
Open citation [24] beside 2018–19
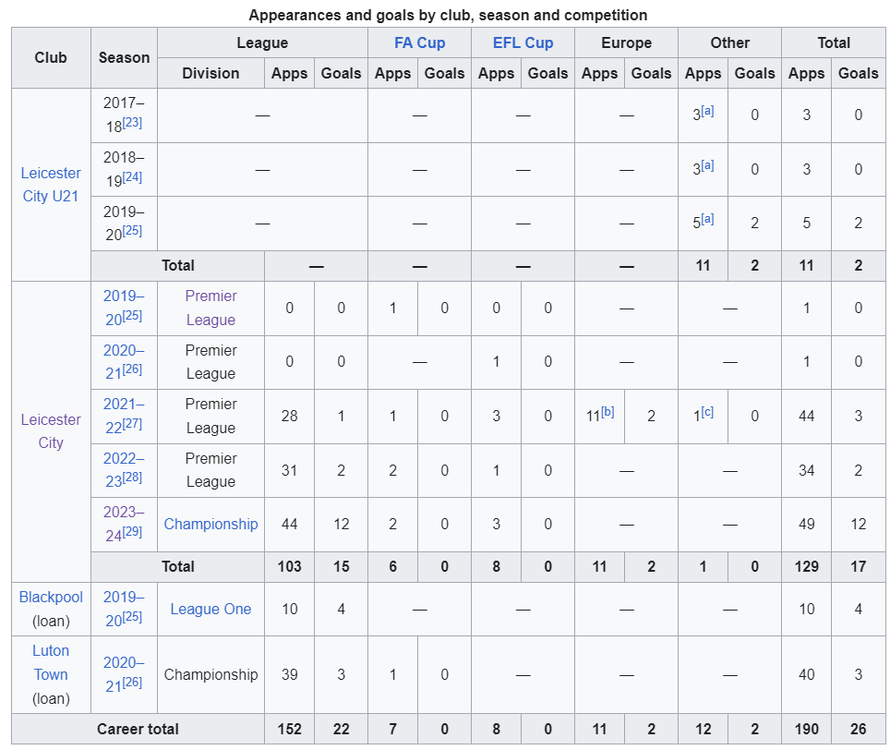132,177
